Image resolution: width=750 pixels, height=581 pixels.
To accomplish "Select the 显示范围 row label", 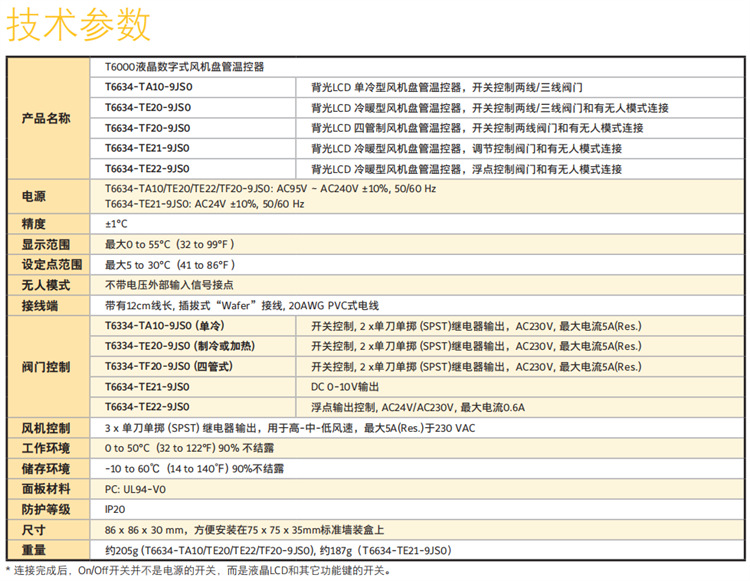I will pyautogui.click(x=46, y=244).
